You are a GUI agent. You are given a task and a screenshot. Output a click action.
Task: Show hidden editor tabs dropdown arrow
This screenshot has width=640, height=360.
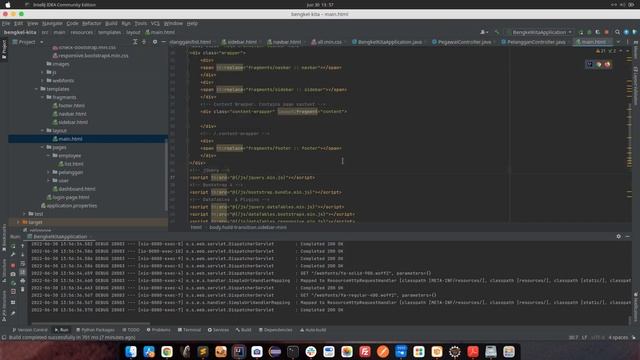click(618, 42)
